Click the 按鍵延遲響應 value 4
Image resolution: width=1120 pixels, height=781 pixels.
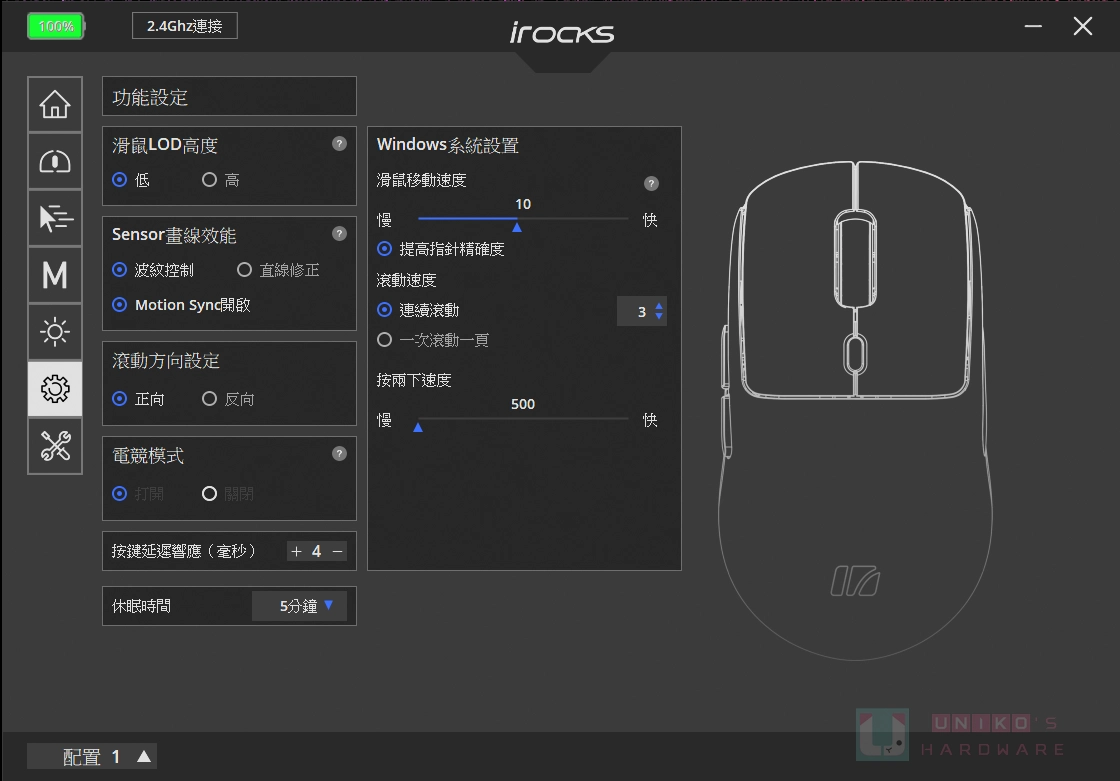pyautogui.click(x=316, y=552)
